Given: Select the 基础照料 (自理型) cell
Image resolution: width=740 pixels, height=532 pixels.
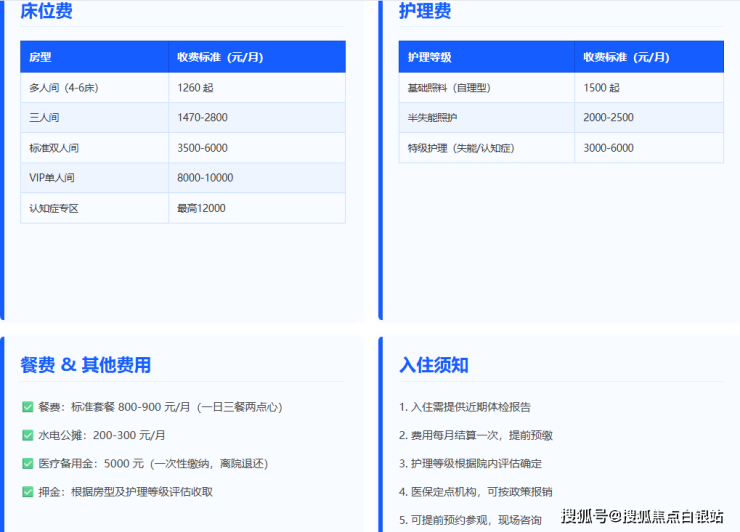Looking at the screenshot, I should (x=487, y=88).
